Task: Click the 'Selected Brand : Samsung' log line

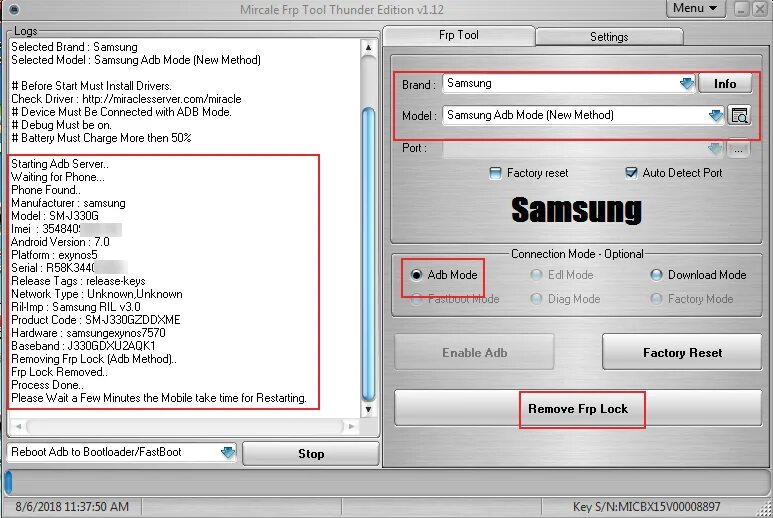Action: pos(74,47)
